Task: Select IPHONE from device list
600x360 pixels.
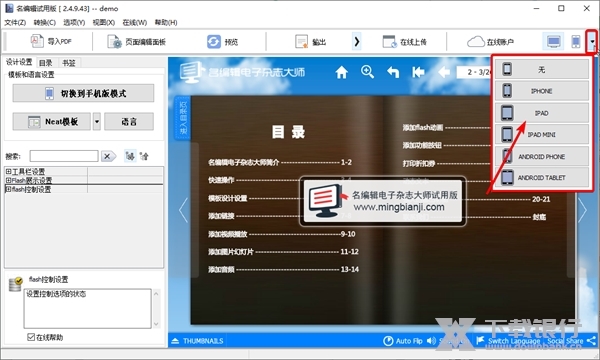Action: [x=541, y=91]
